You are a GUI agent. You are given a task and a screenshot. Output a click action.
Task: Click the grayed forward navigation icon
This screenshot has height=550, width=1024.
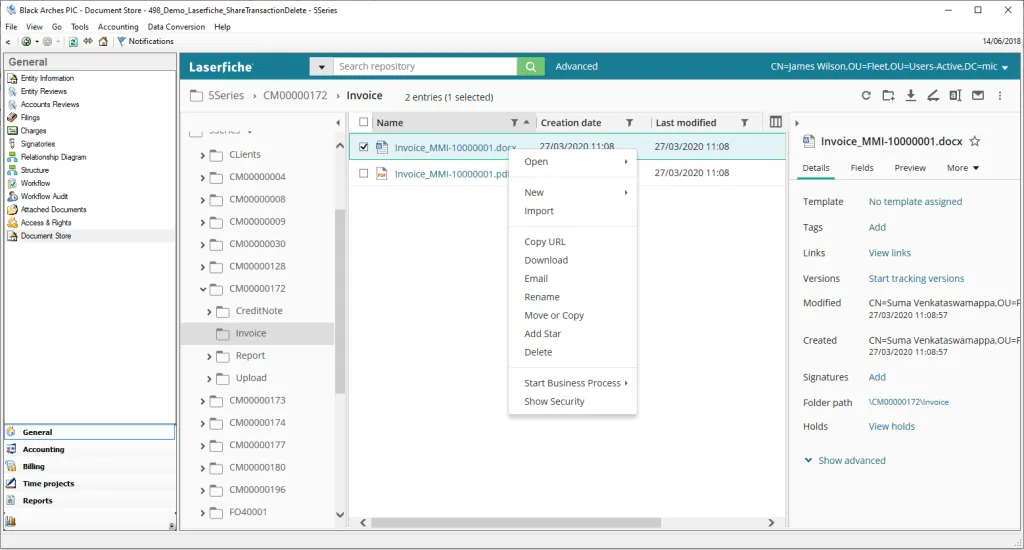coord(47,41)
